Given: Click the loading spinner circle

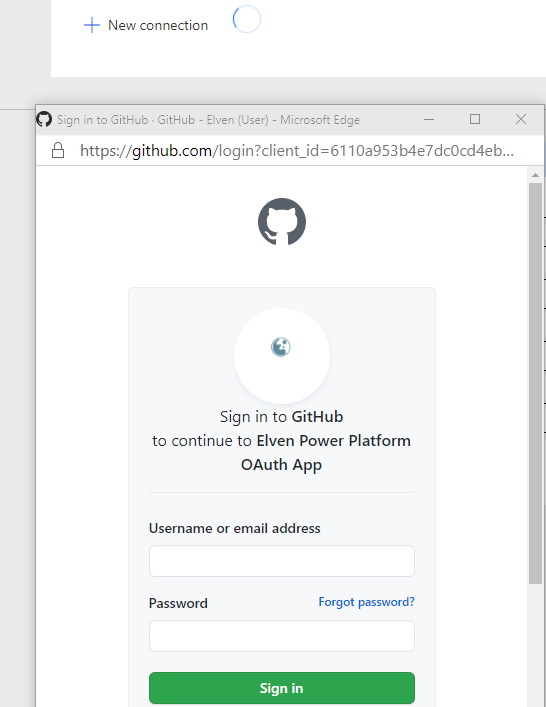Looking at the screenshot, I should [247, 19].
